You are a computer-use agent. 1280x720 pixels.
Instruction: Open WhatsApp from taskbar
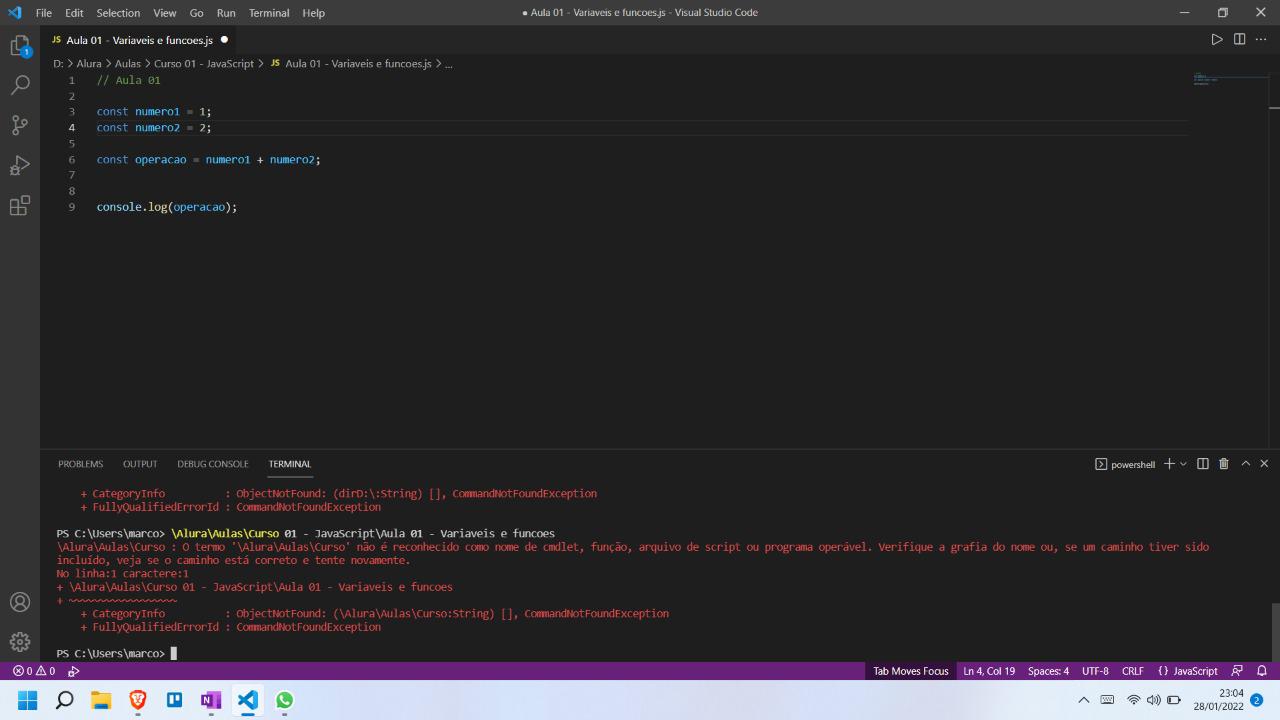[x=285, y=700]
